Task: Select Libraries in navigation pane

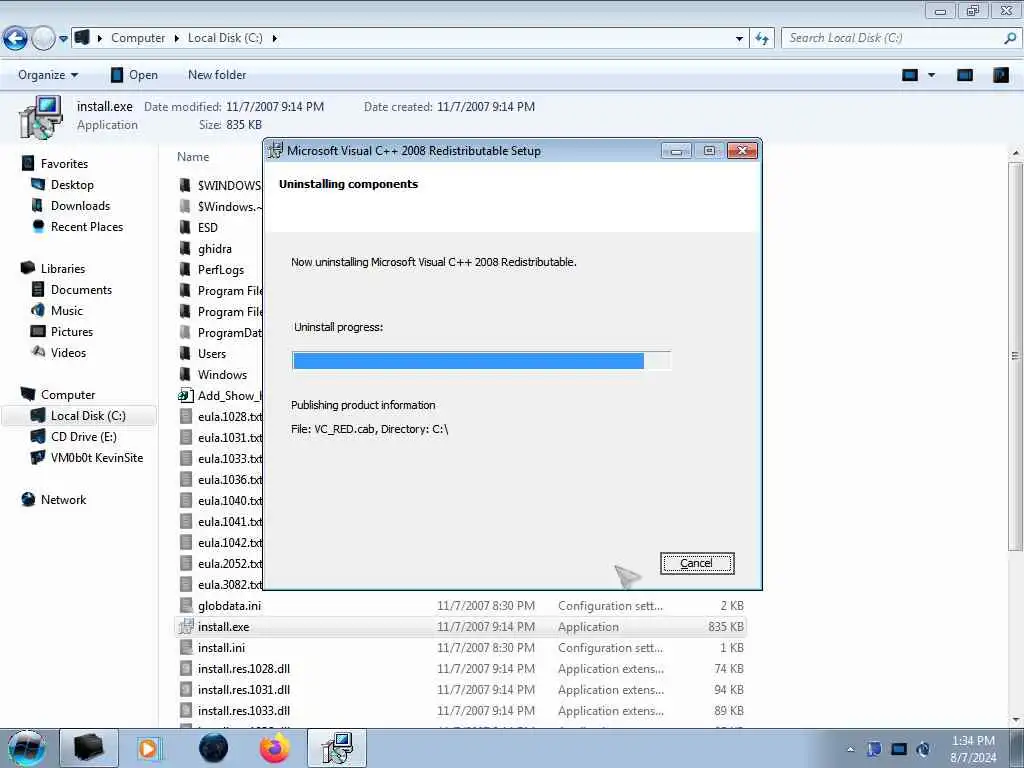Action: [63, 268]
